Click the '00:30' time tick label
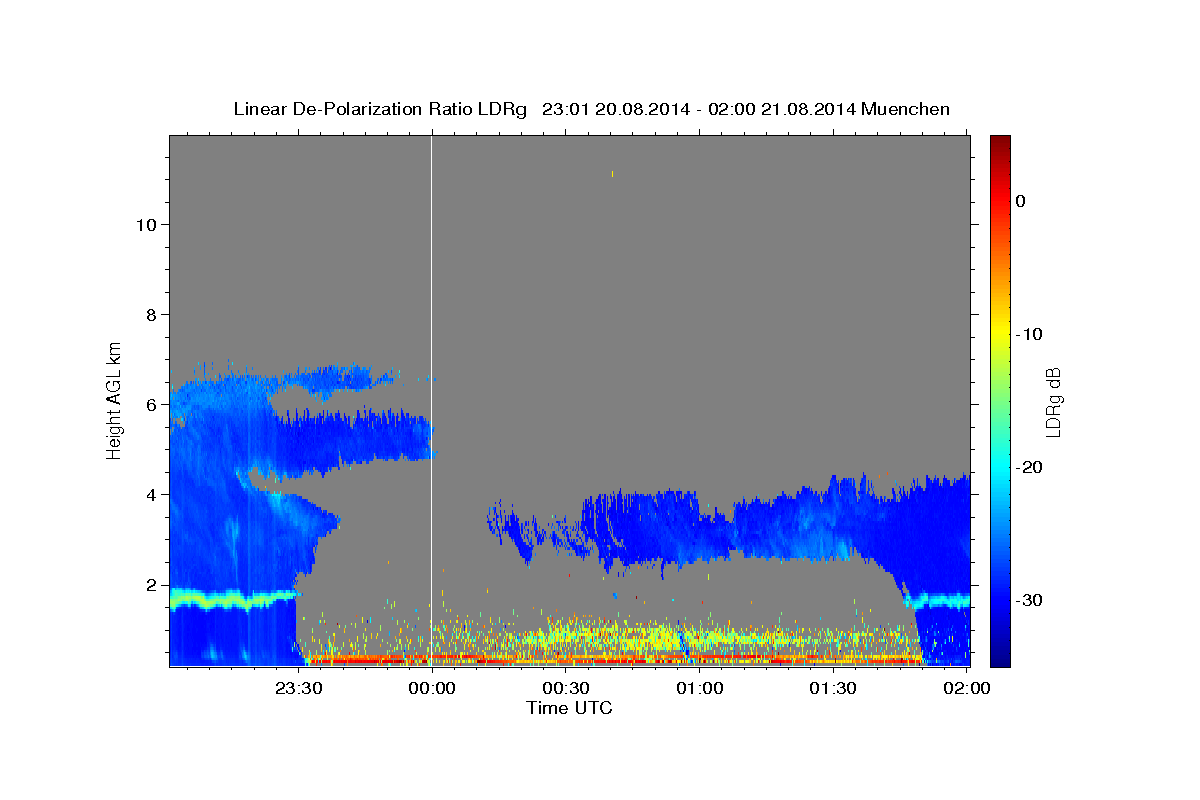Image resolution: width=1200 pixels, height=800 pixels. point(565,689)
